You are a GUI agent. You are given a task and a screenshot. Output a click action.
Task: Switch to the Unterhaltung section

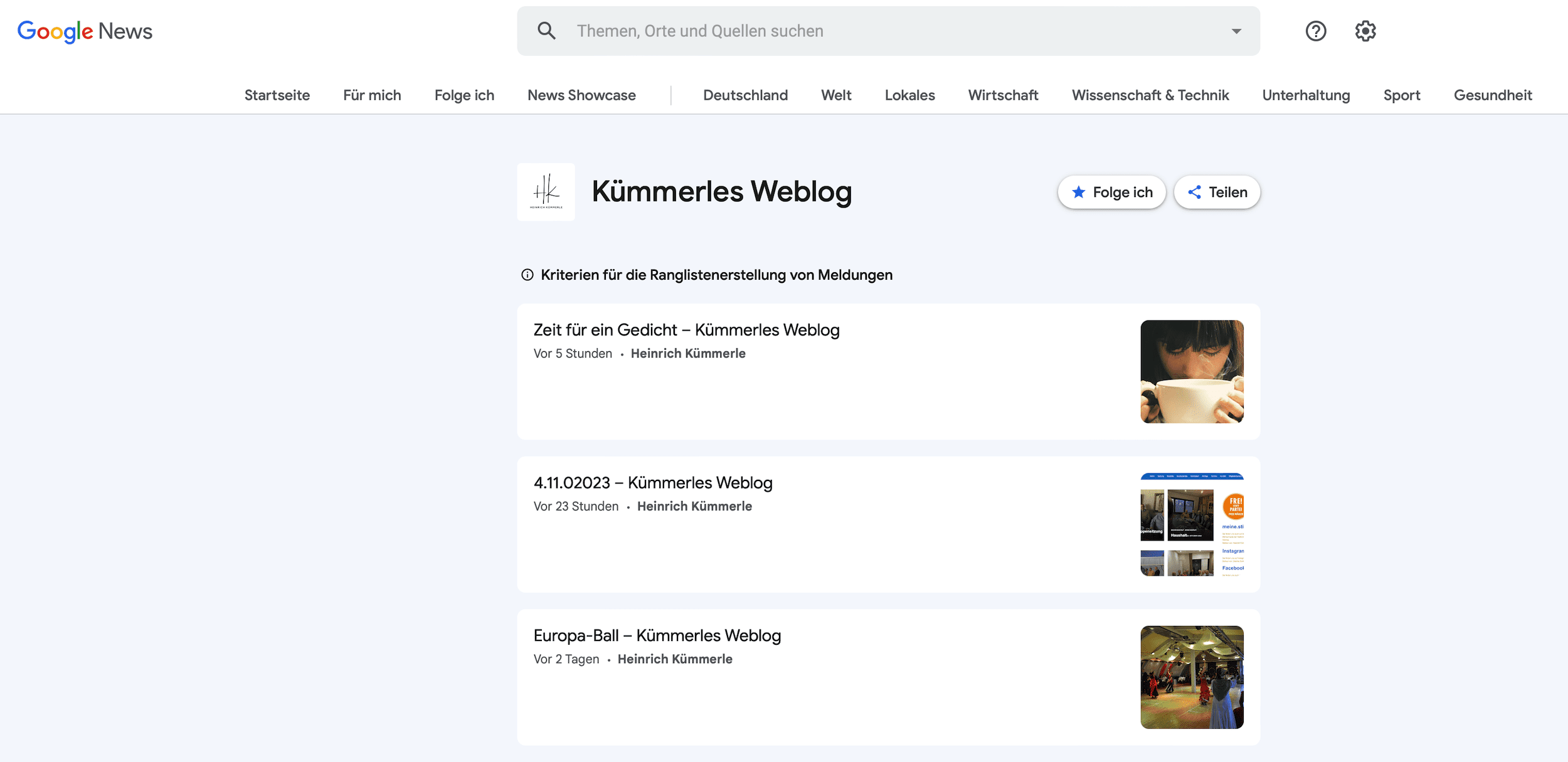(x=1306, y=95)
